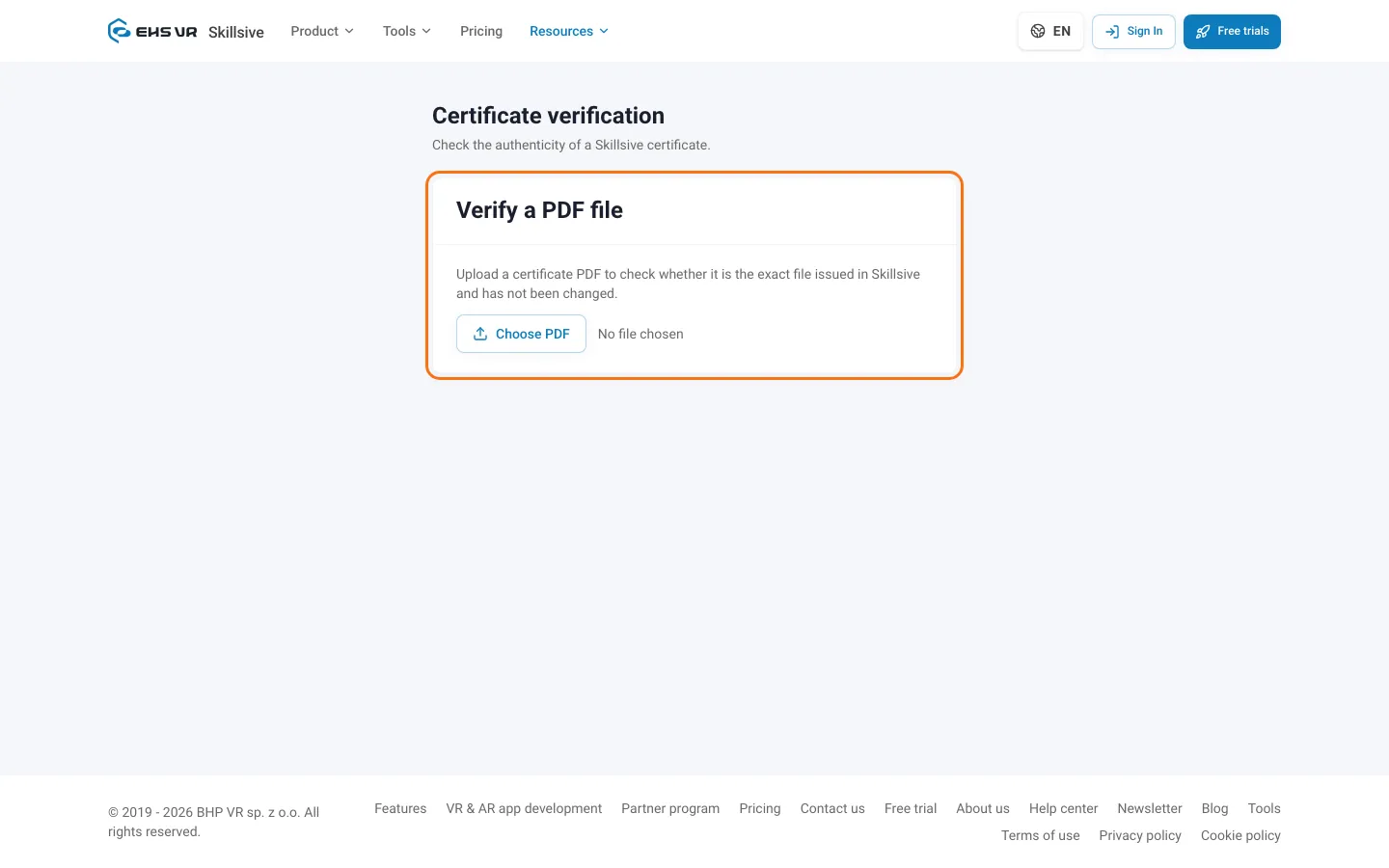This screenshot has width=1389, height=868.
Task: Open Help center footer link
Action: (x=1063, y=808)
